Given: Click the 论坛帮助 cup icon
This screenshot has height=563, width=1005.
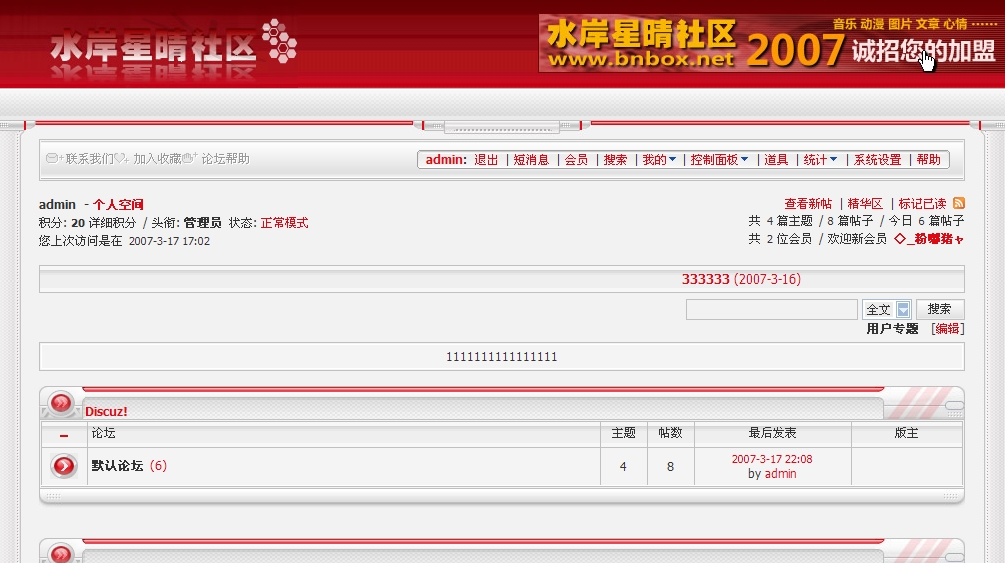Looking at the screenshot, I should pyautogui.click(x=189, y=158).
